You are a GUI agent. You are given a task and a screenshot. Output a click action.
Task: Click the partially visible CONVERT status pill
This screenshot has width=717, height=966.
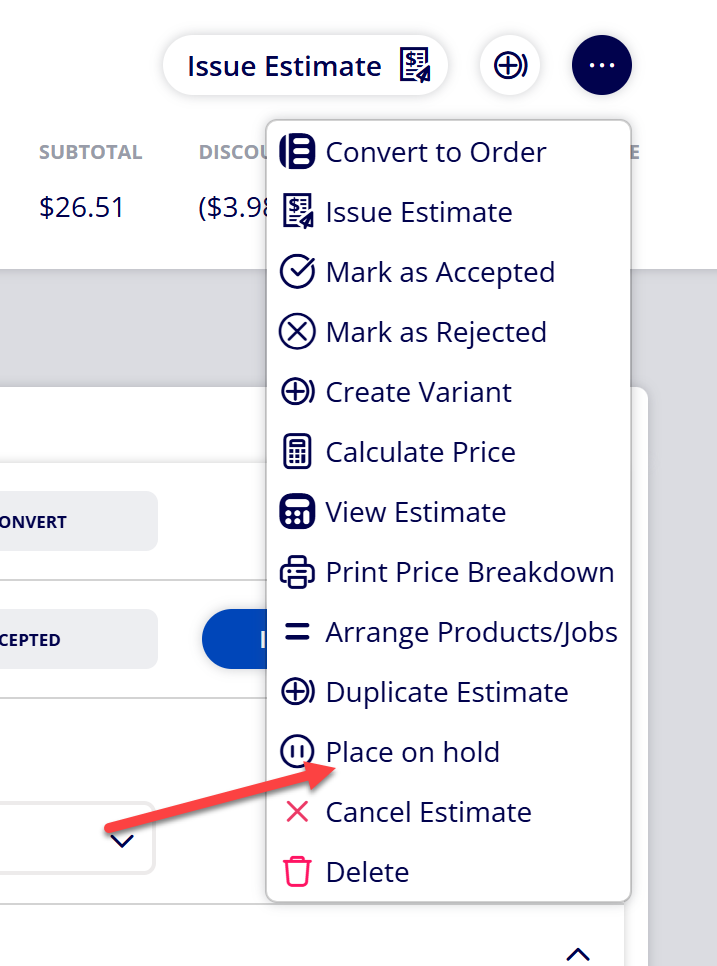(x=78, y=521)
